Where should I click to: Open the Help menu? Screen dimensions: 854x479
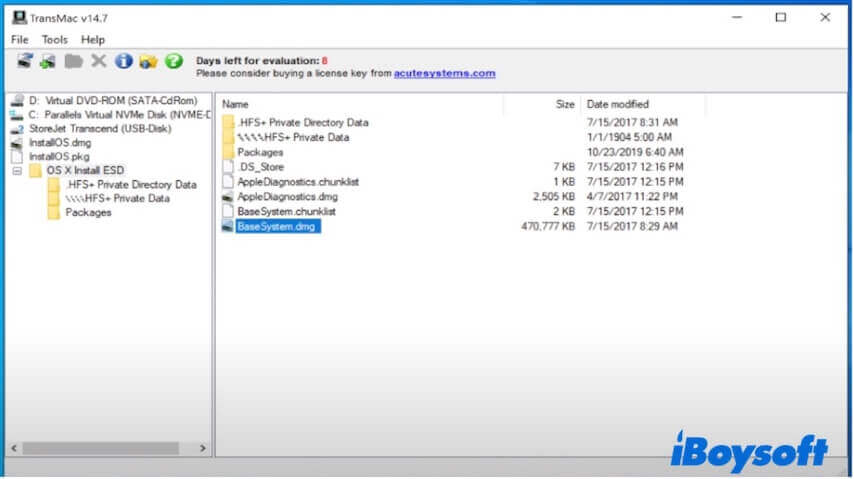point(93,39)
